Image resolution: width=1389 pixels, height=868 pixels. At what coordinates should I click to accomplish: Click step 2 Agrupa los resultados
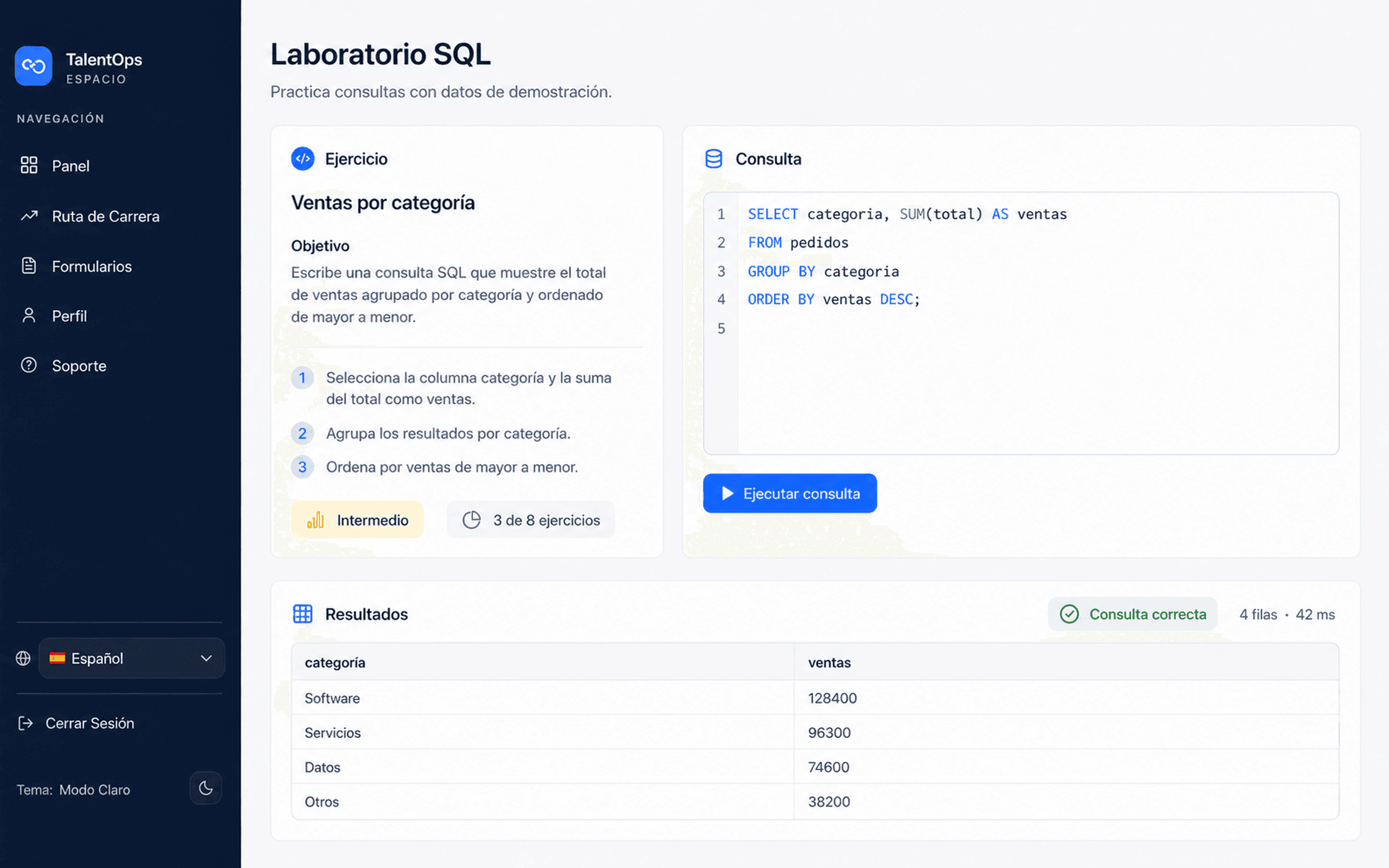[449, 433]
